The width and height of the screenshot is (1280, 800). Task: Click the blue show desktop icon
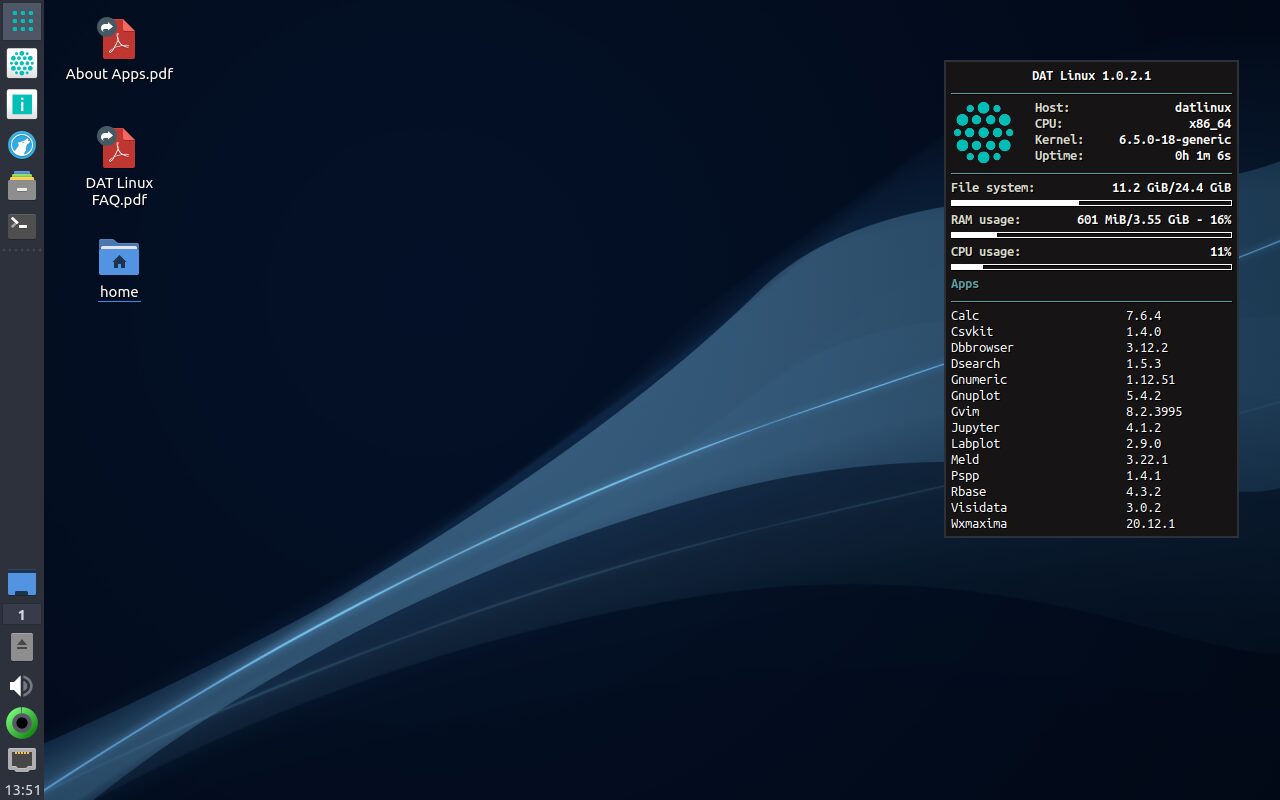coord(21,584)
